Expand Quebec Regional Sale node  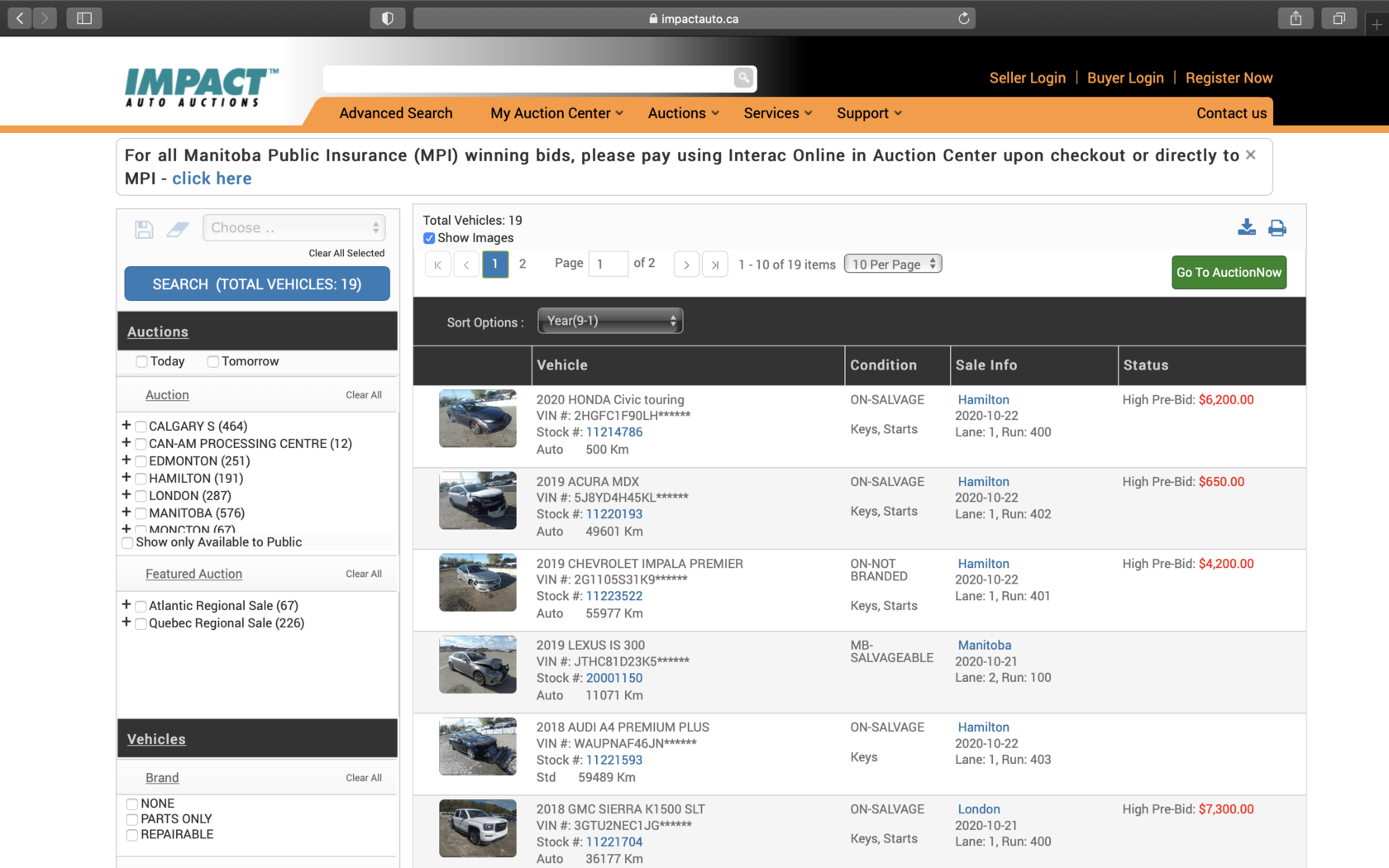[x=126, y=622]
